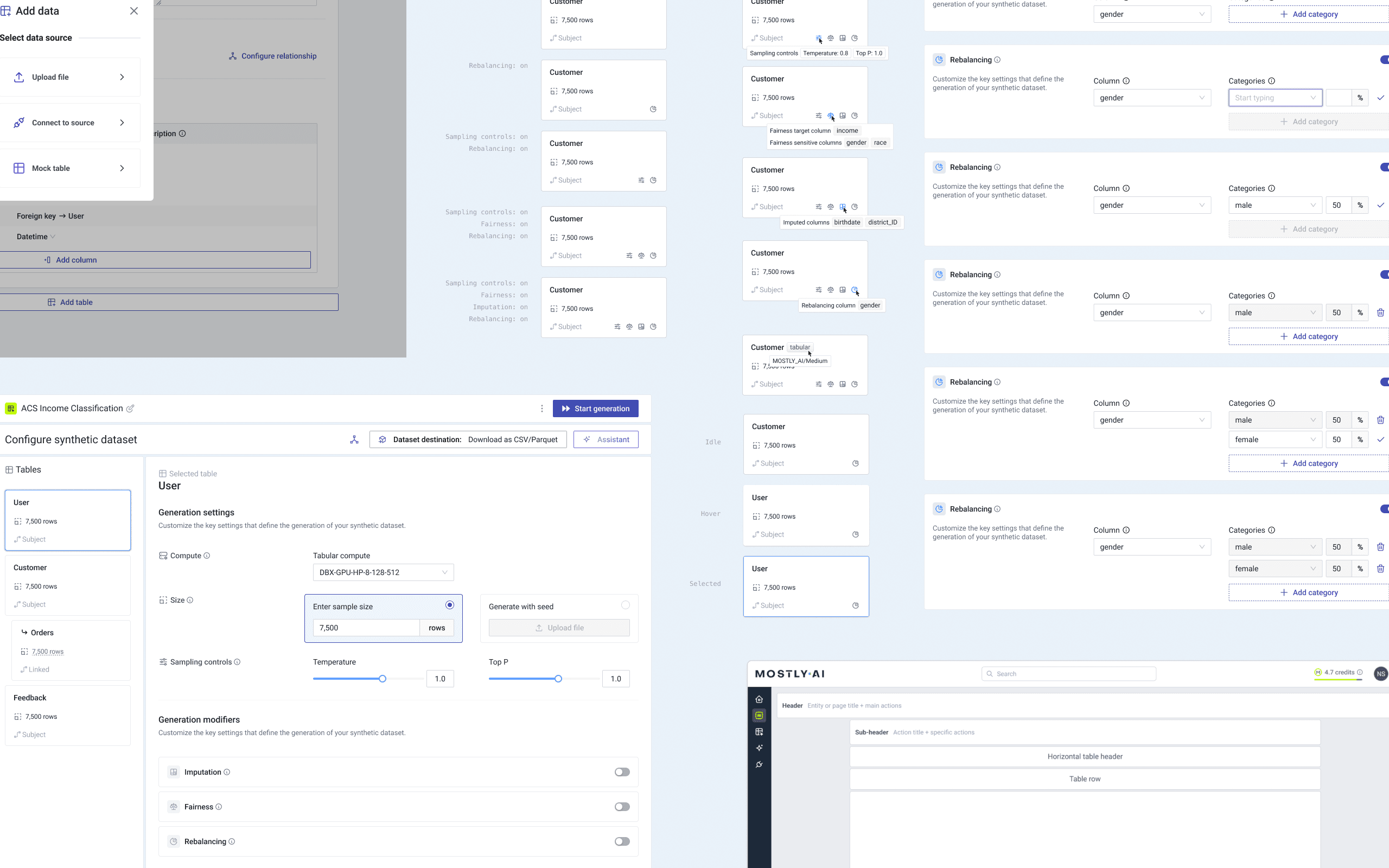Open the Tabular compute dropdown
1389x868 pixels.
point(383,572)
